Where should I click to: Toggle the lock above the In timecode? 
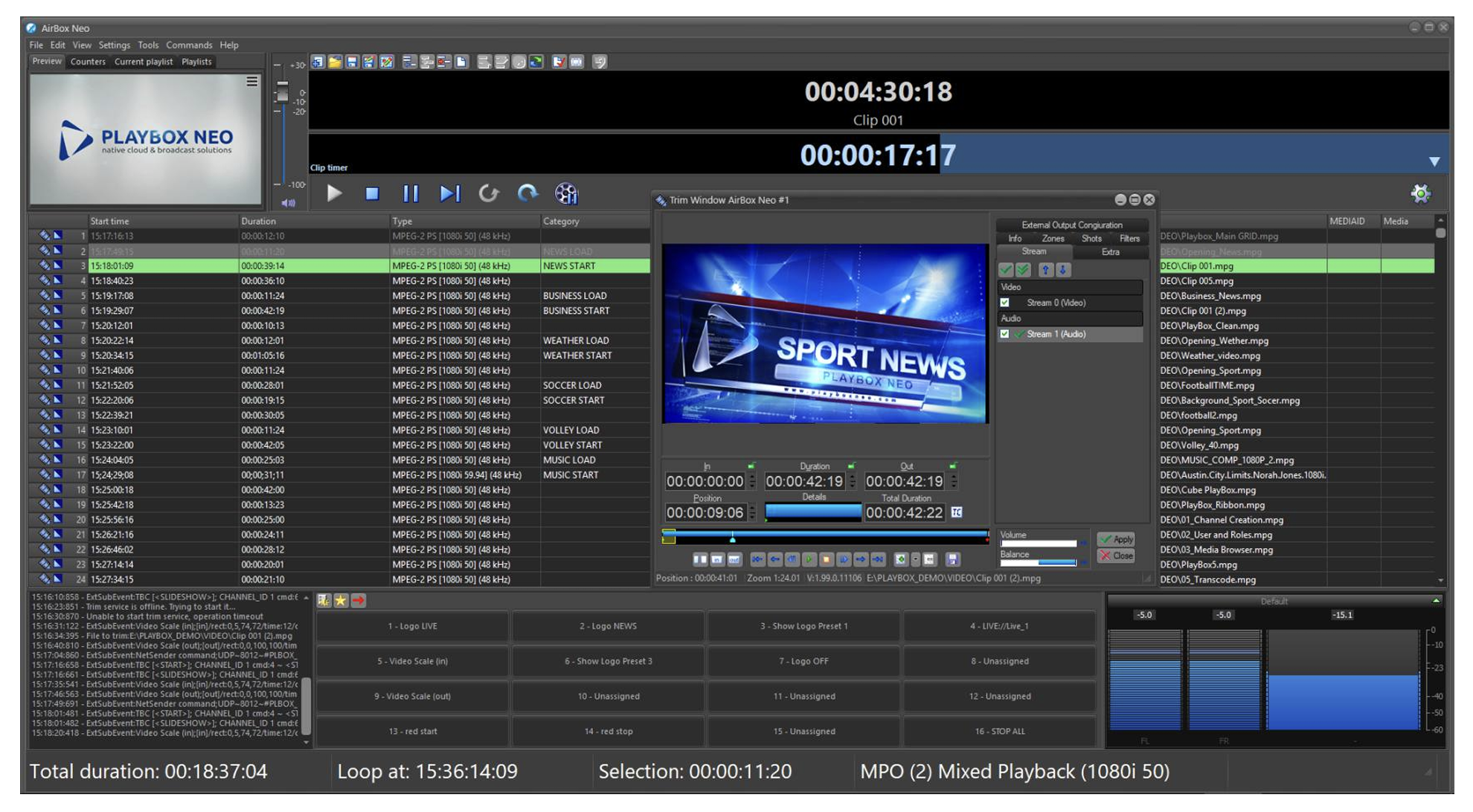(751, 466)
